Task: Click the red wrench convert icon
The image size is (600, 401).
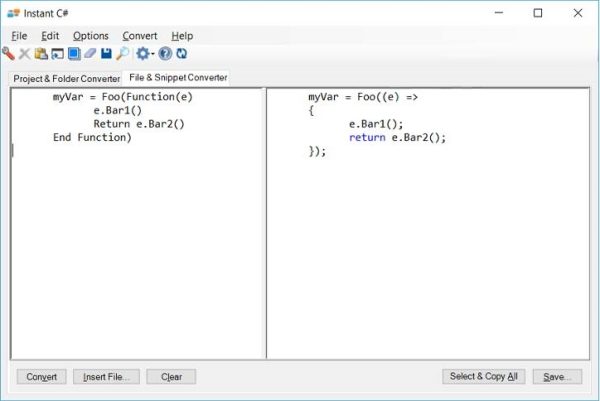Action: (8, 54)
